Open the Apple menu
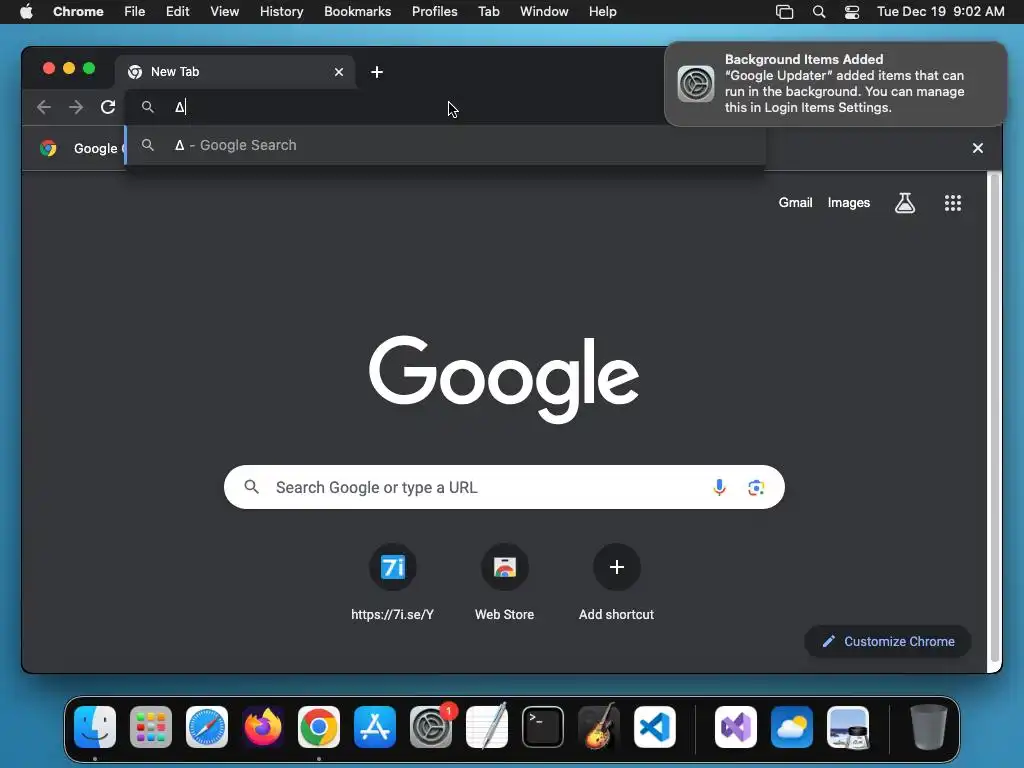The height and width of the screenshot is (768, 1024). pos(26,12)
